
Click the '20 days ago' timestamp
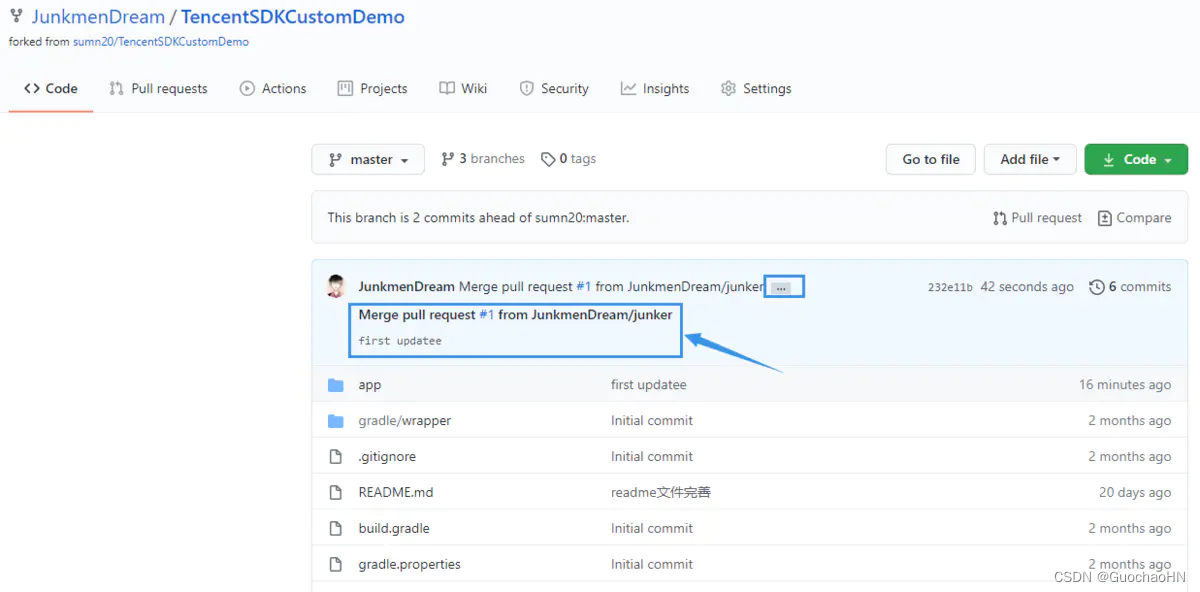[x=1135, y=493]
